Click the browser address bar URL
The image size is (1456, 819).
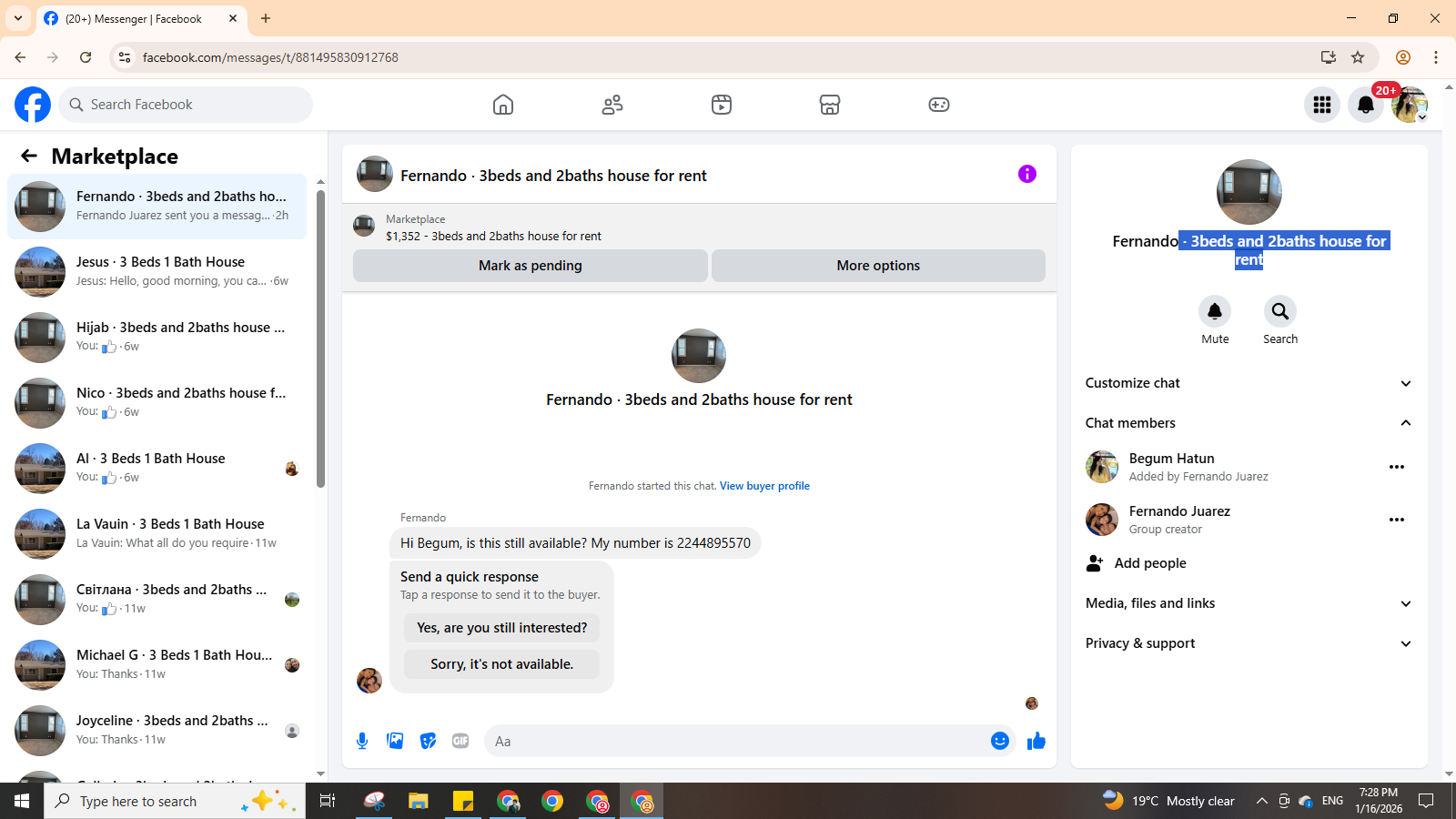[x=270, y=57]
